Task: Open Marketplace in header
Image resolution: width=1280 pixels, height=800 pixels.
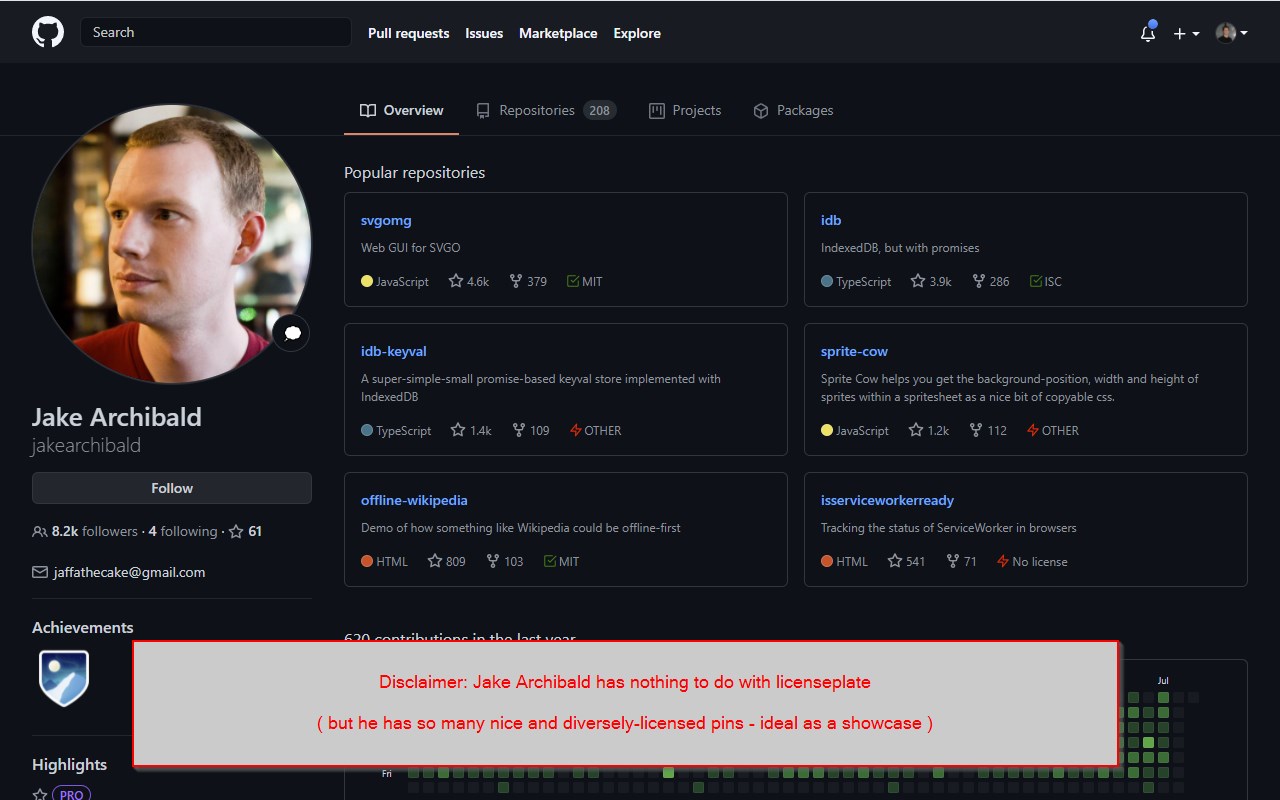Action: pos(558,33)
